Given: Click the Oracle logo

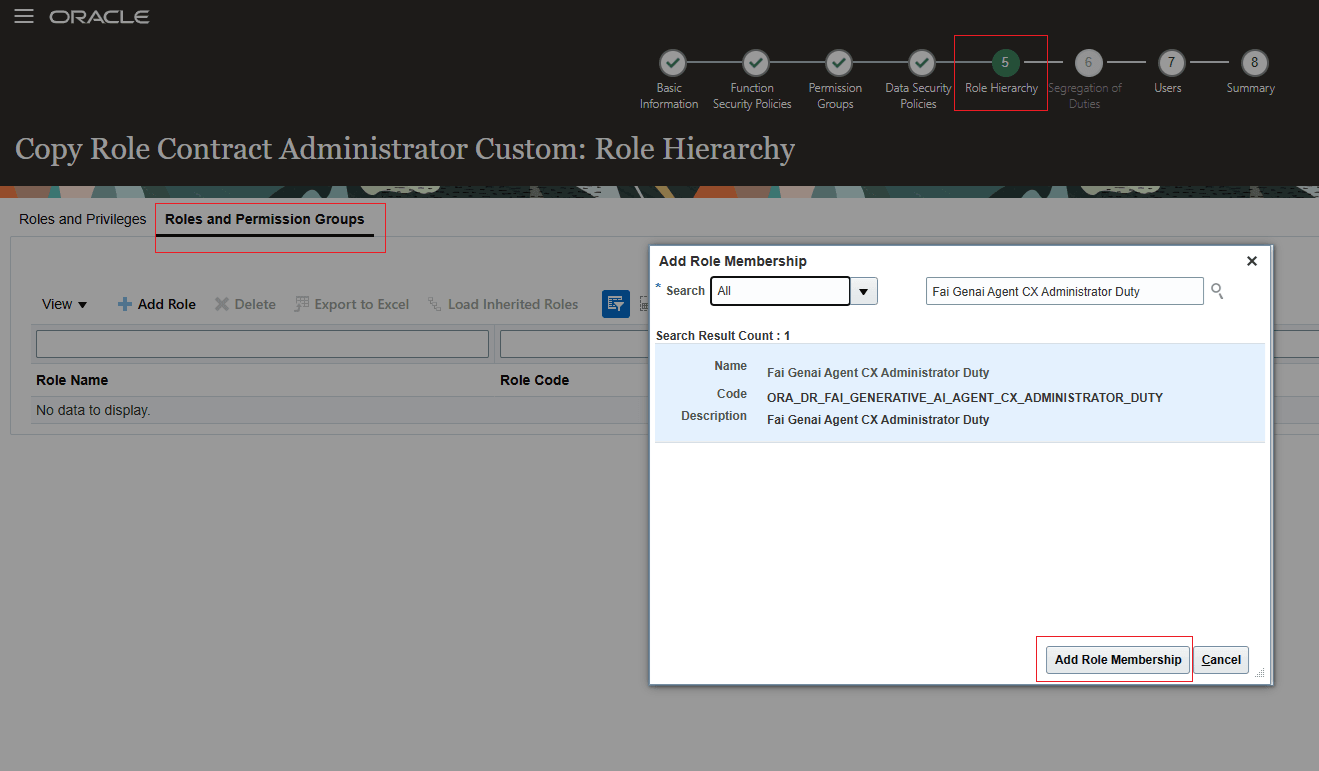Looking at the screenshot, I should click(x=99, y=17).
